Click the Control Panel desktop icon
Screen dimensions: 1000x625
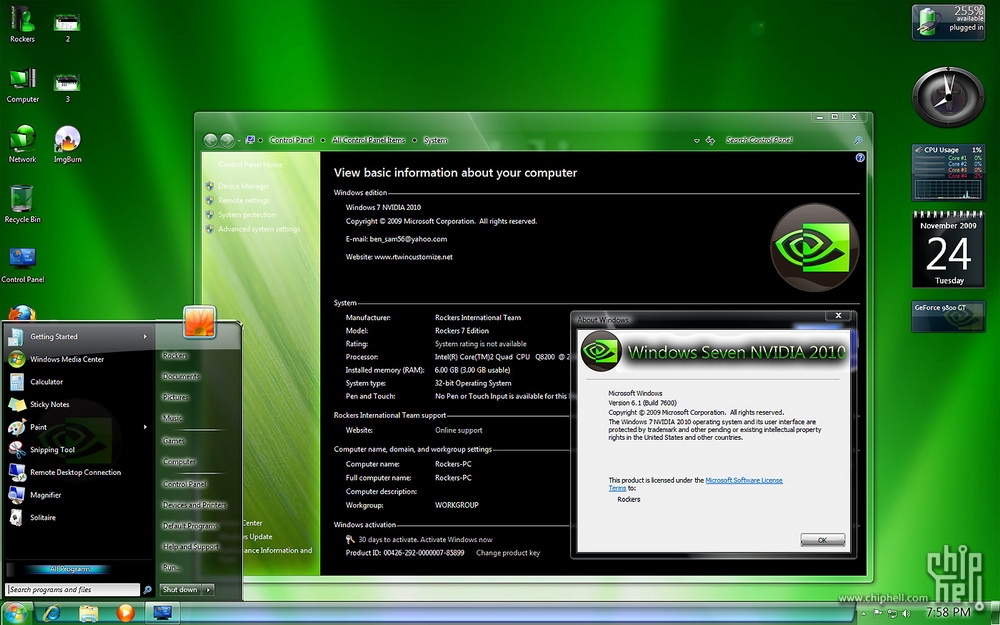(x=22, y=264)
